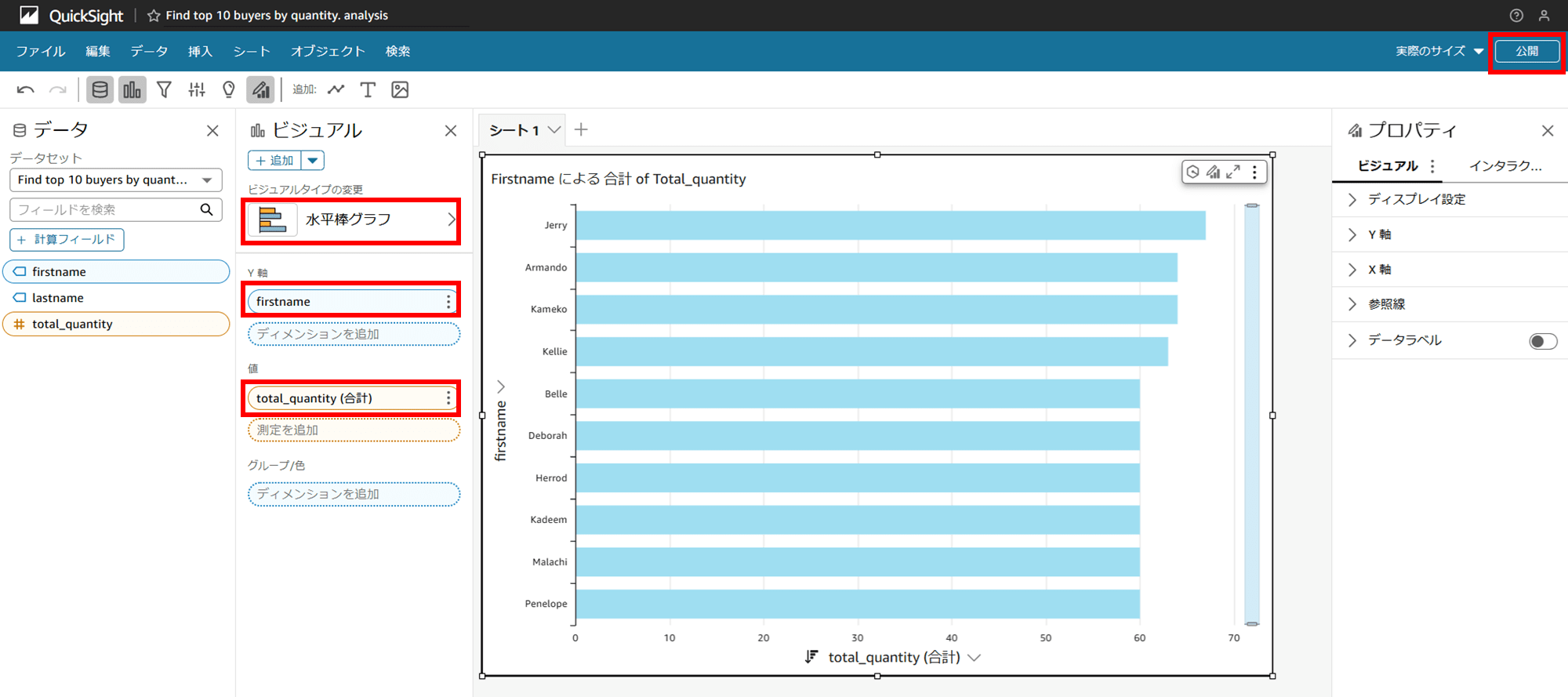The width and height of the screenshot is (1568, 697).
Task: Click 測定を追加 drop zone
Action: coord(354,430)
